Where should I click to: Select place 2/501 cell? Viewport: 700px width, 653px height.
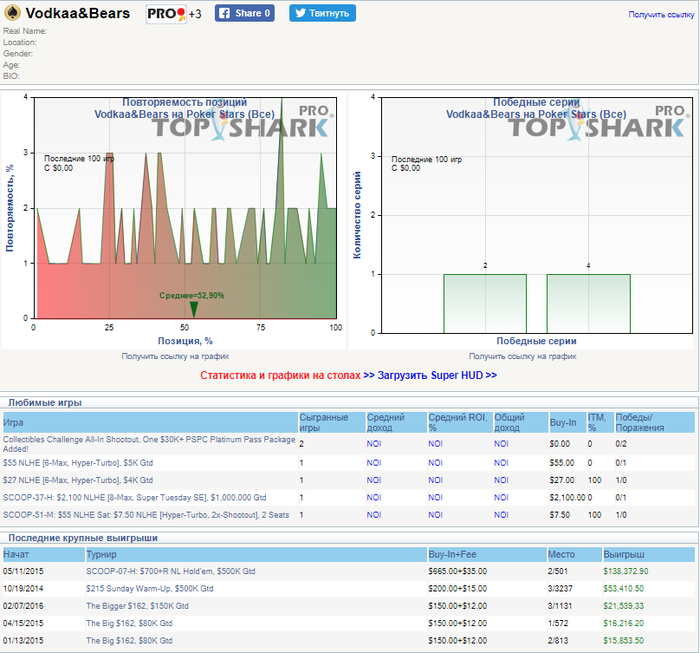click(x=558, y=571)
